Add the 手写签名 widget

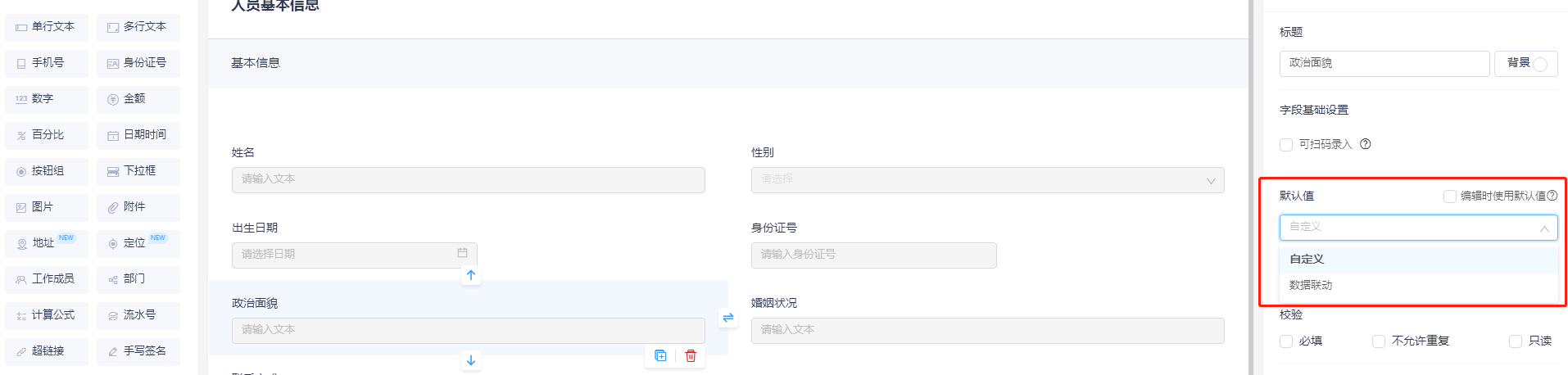138,351
